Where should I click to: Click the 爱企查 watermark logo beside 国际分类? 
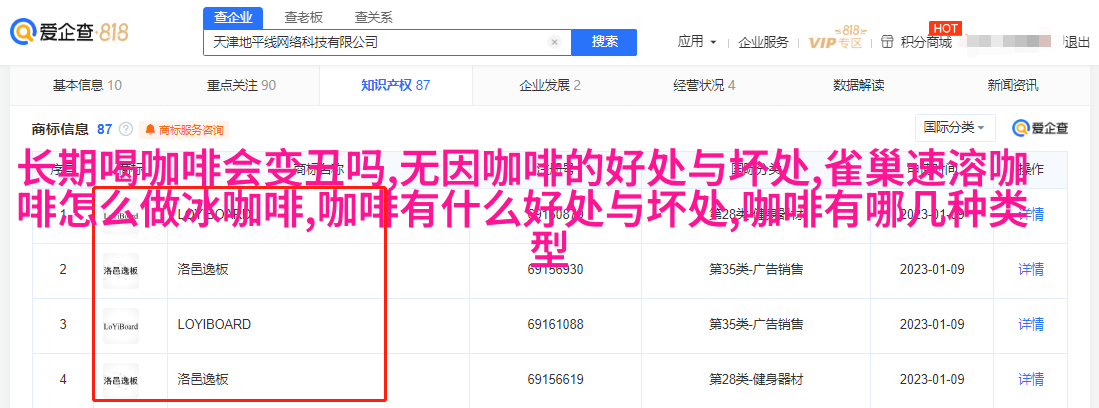pos(1040,128)
